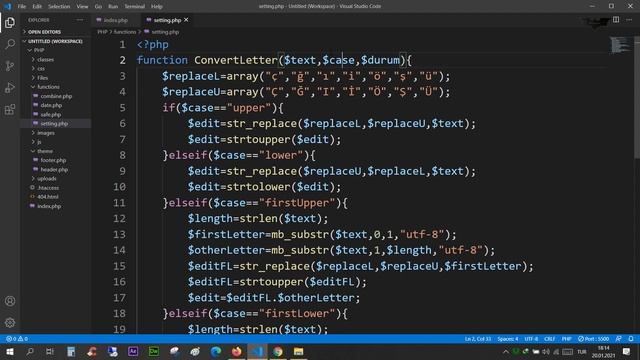
Task: Open Microsoft Edge from taskbar
Action: pos(216,351)
